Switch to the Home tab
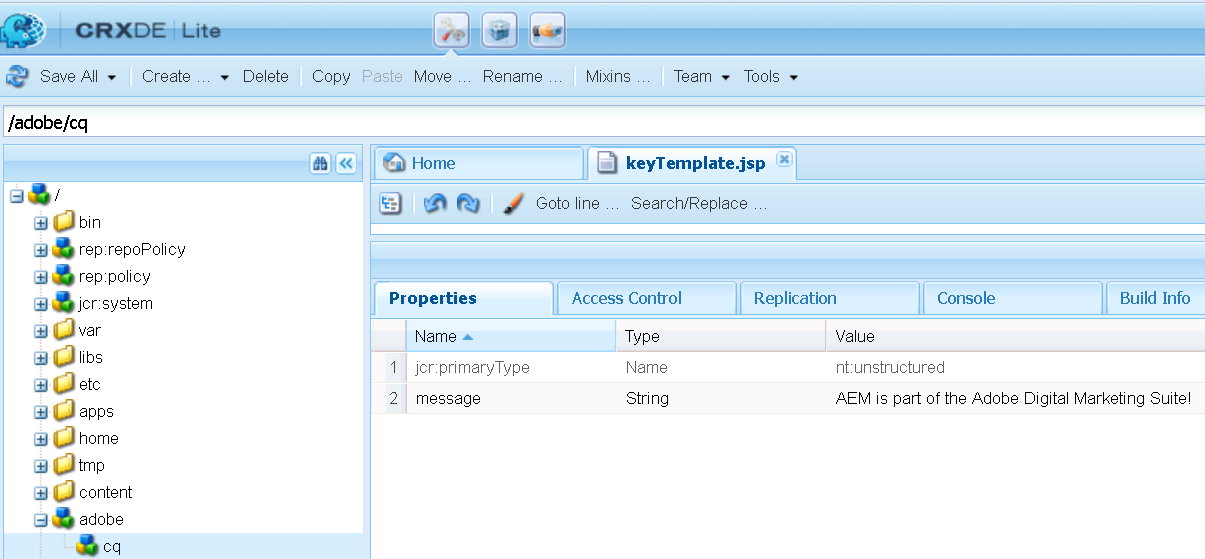Screen dimensions: 1205x559 478,163
